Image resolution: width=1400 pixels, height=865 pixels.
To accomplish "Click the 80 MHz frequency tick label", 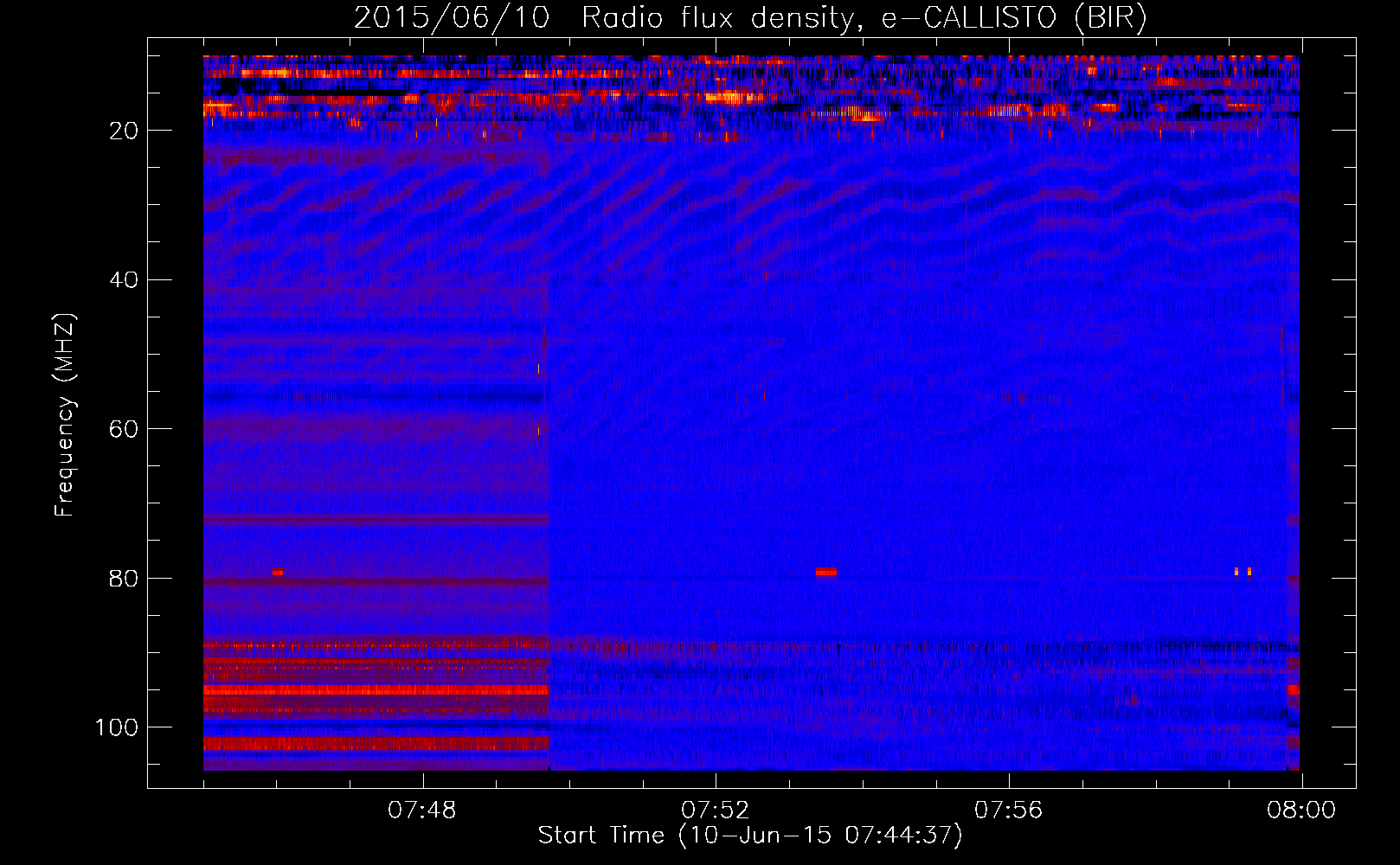I will pos(125,578).
